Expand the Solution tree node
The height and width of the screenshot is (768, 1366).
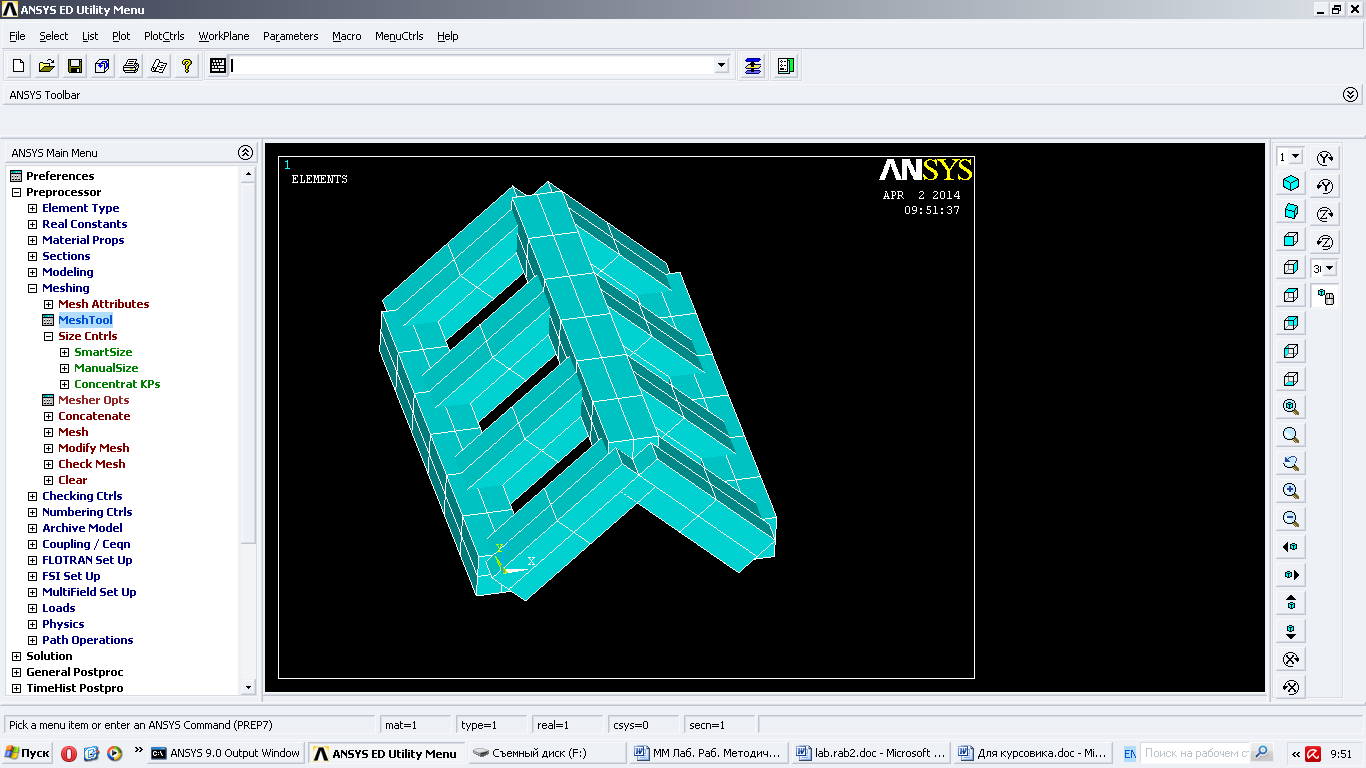click(16, 656)
